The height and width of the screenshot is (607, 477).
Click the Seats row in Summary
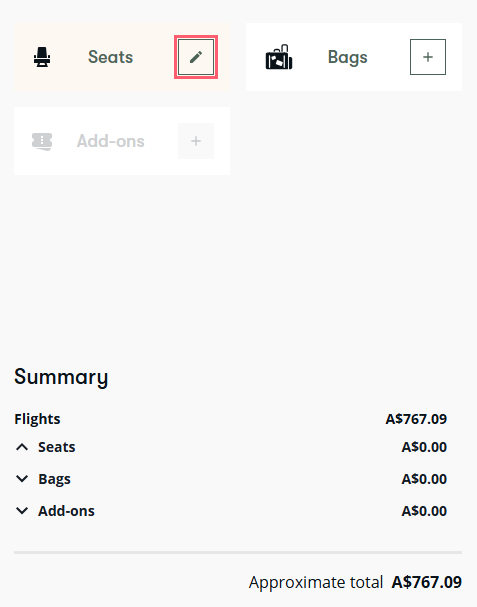click(x=231, y=447)
